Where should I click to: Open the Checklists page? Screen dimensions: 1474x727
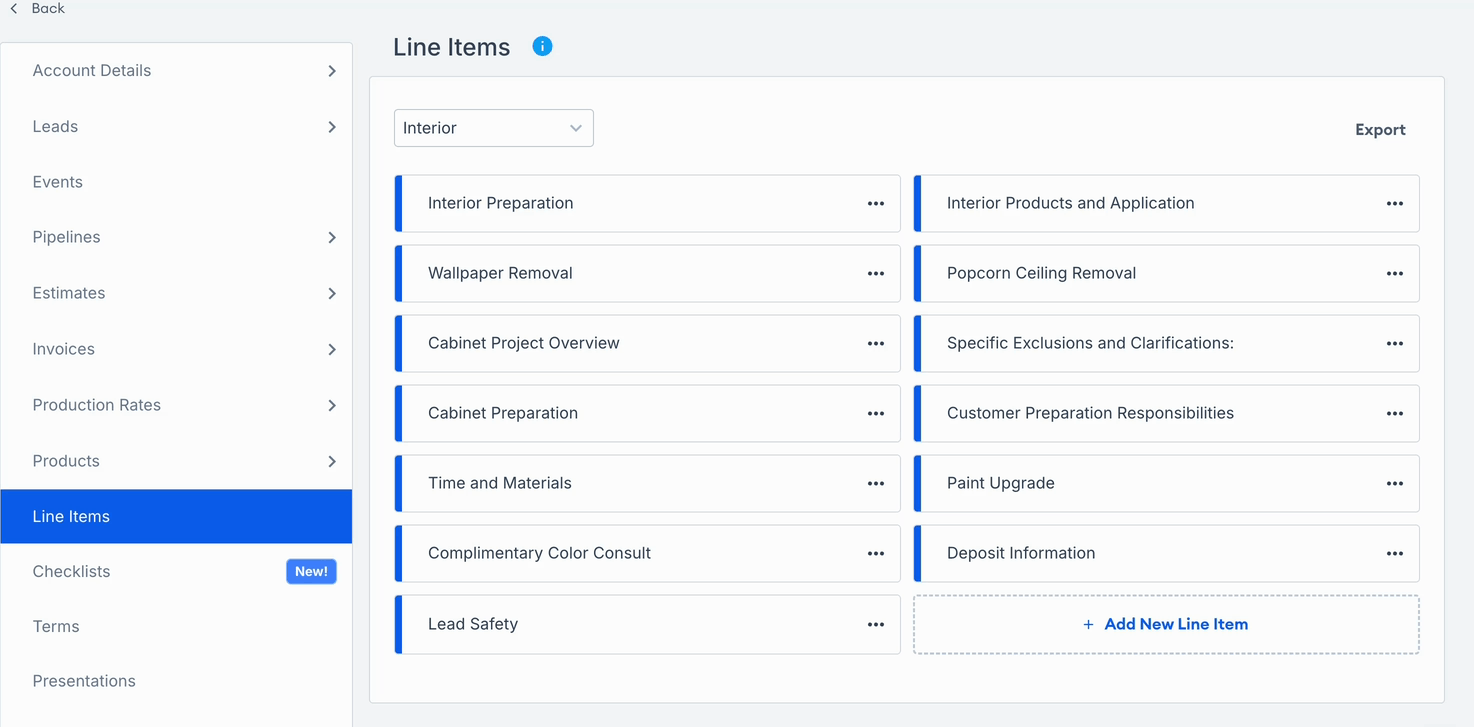[x=177, y=571]
